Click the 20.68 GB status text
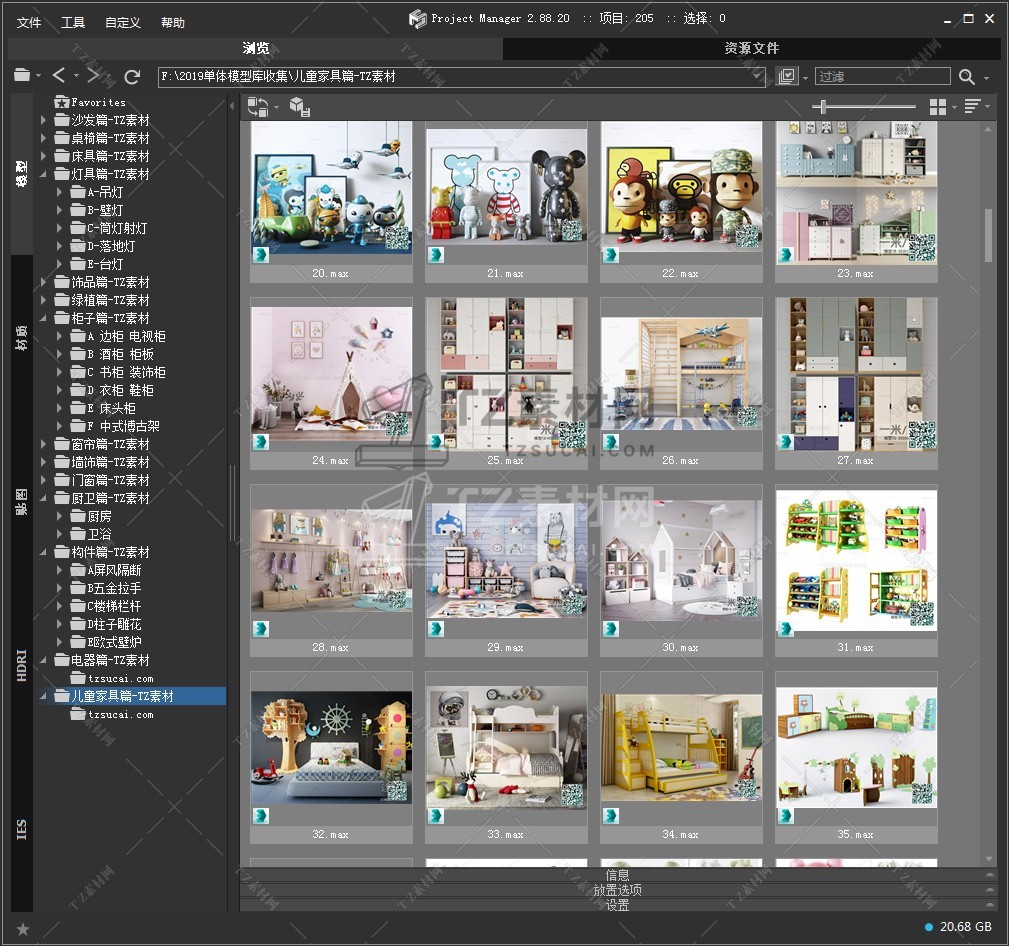The width and height of the screenshot is (1009, 946). 965,927
